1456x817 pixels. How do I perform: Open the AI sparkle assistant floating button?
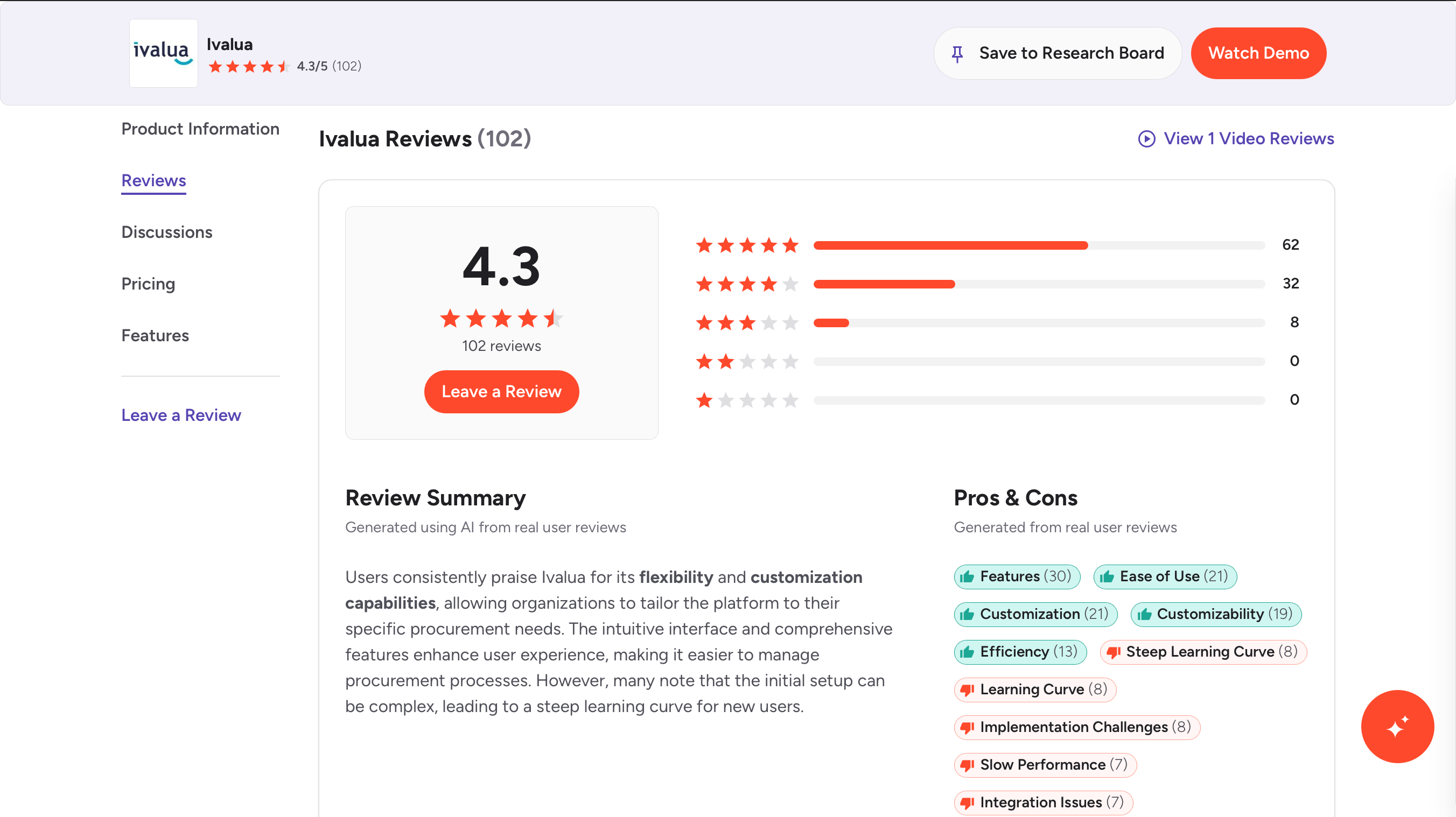pos(1397,727)
